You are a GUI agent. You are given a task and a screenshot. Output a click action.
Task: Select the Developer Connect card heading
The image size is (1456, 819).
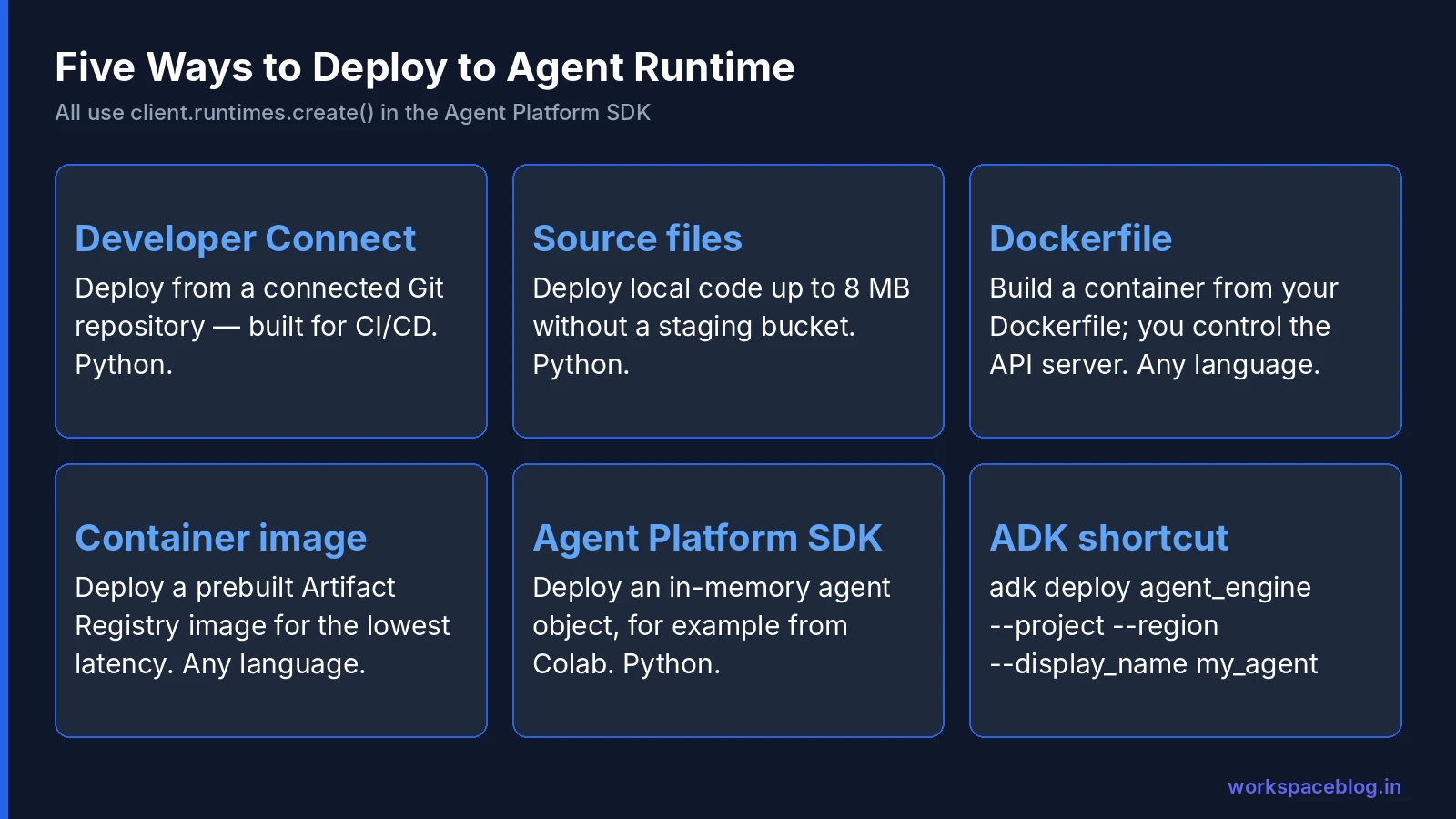246,238
